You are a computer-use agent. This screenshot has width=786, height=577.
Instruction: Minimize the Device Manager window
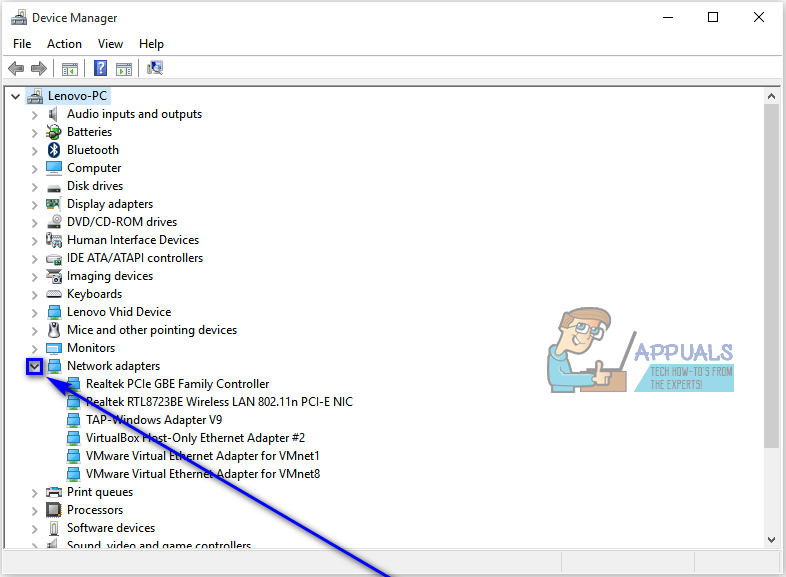668,18
